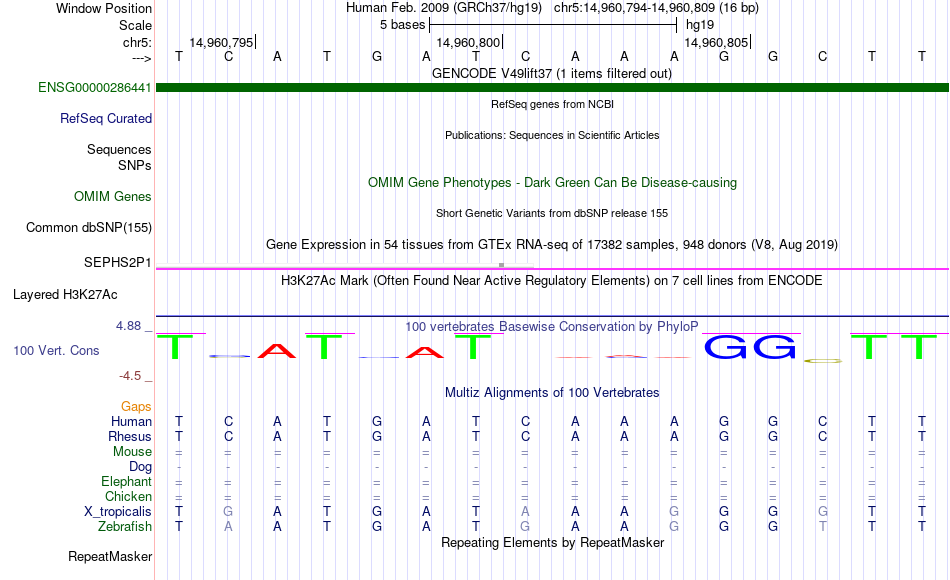The image size is (950, 580).
Task: Open the RefSeq Curated track label
Action: (x=106, y=118)
